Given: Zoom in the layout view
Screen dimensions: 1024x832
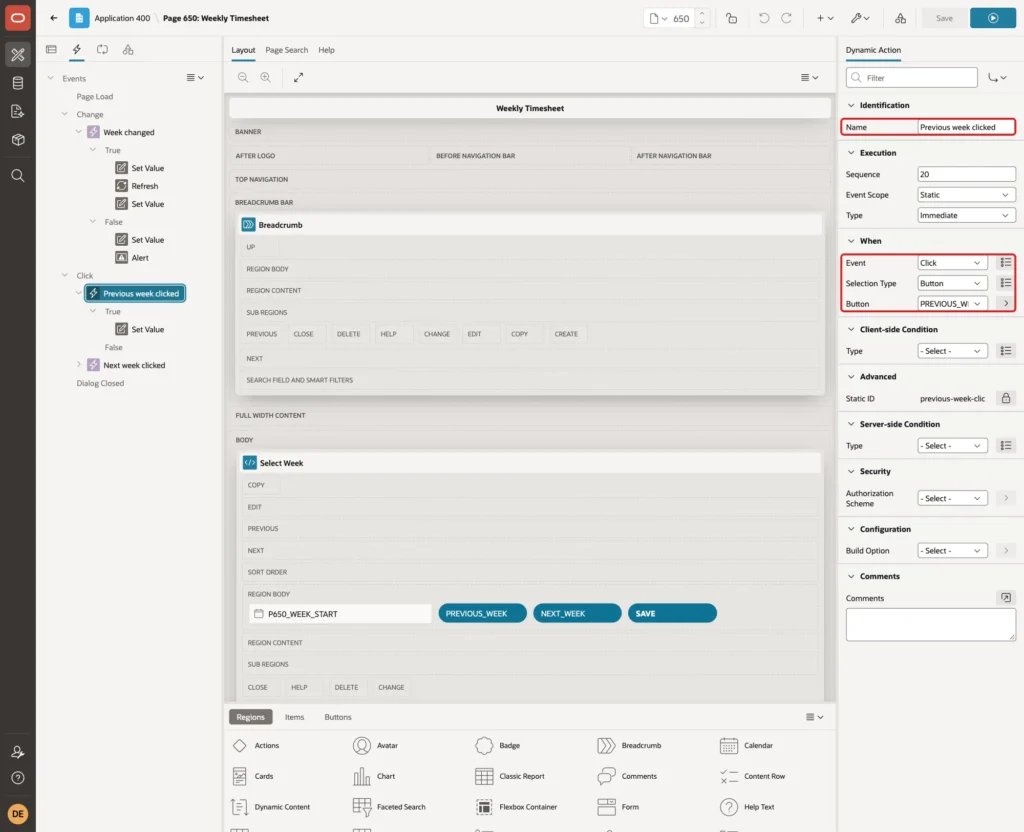Looking at the screenshot, I should (x=266, y=77).
